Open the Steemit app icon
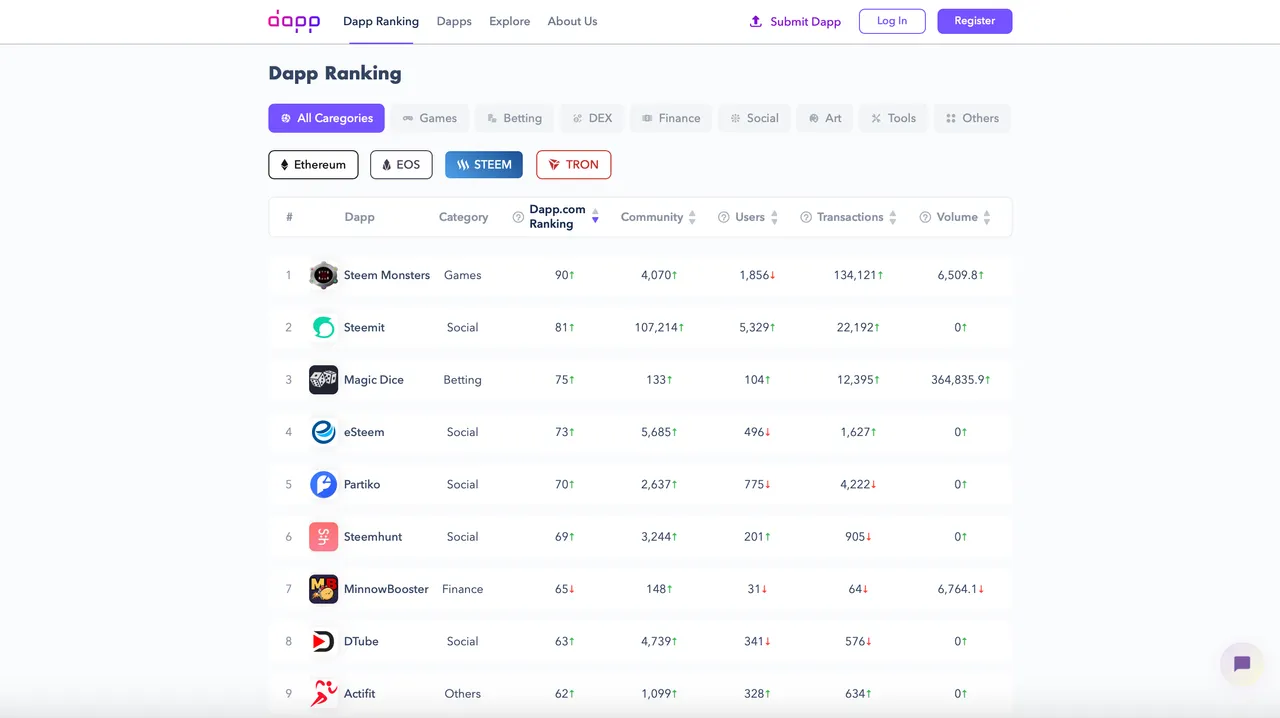The height and width of the screenshot is (718, 1280). 323,327
